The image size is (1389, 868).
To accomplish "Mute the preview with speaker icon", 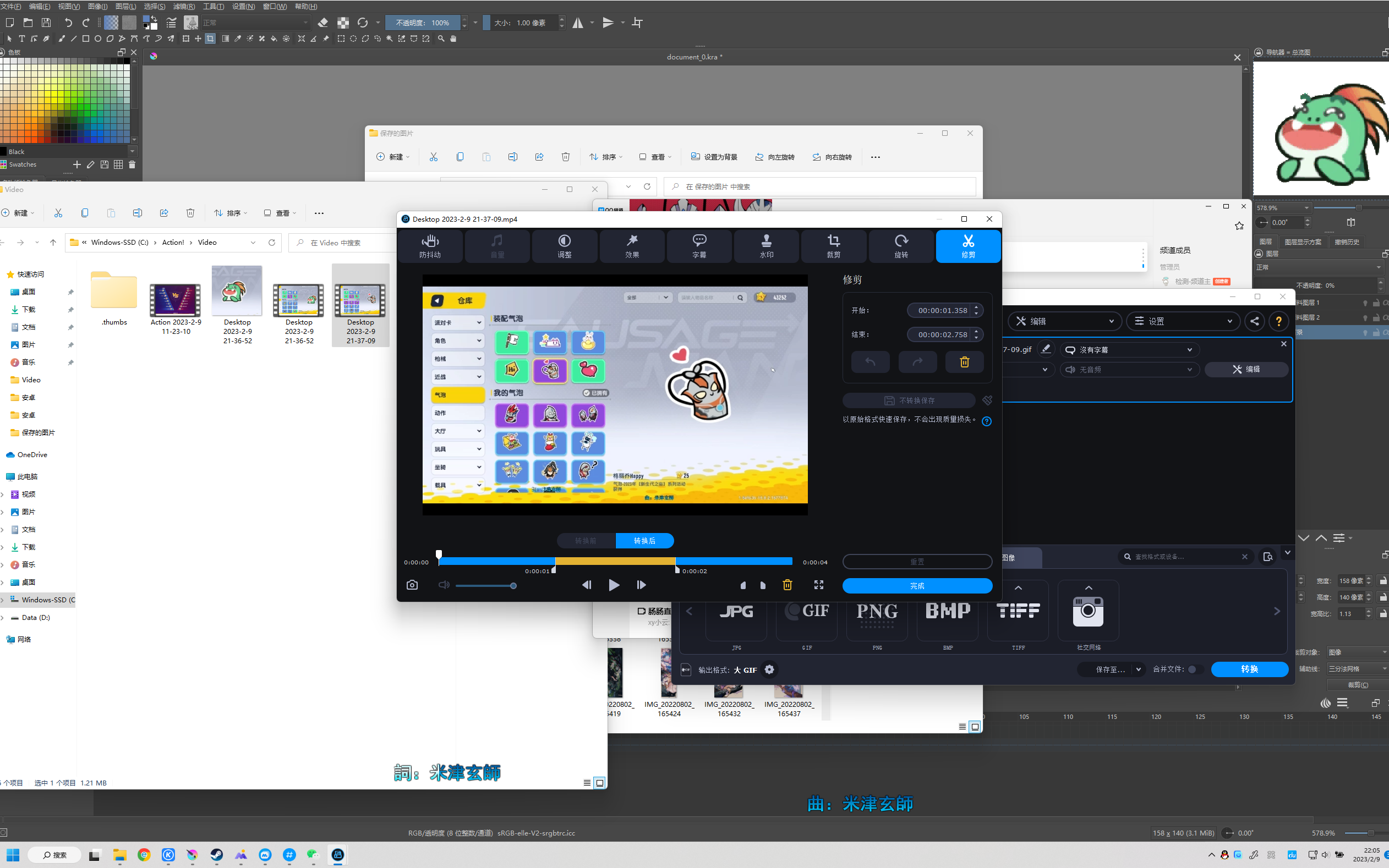I will (x=444, y=585).
